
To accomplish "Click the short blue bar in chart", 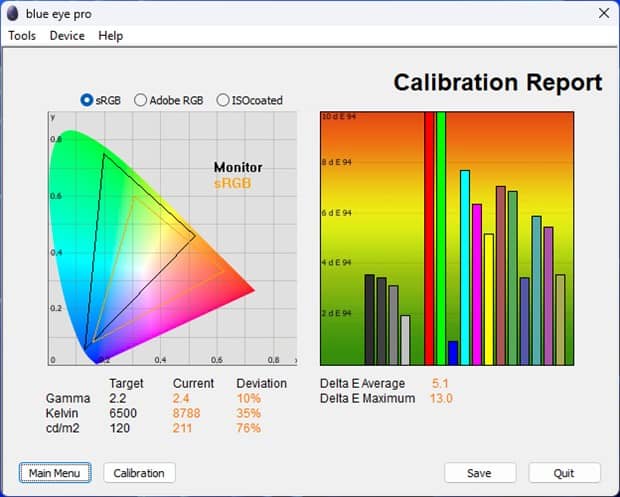I will [453, 353].
